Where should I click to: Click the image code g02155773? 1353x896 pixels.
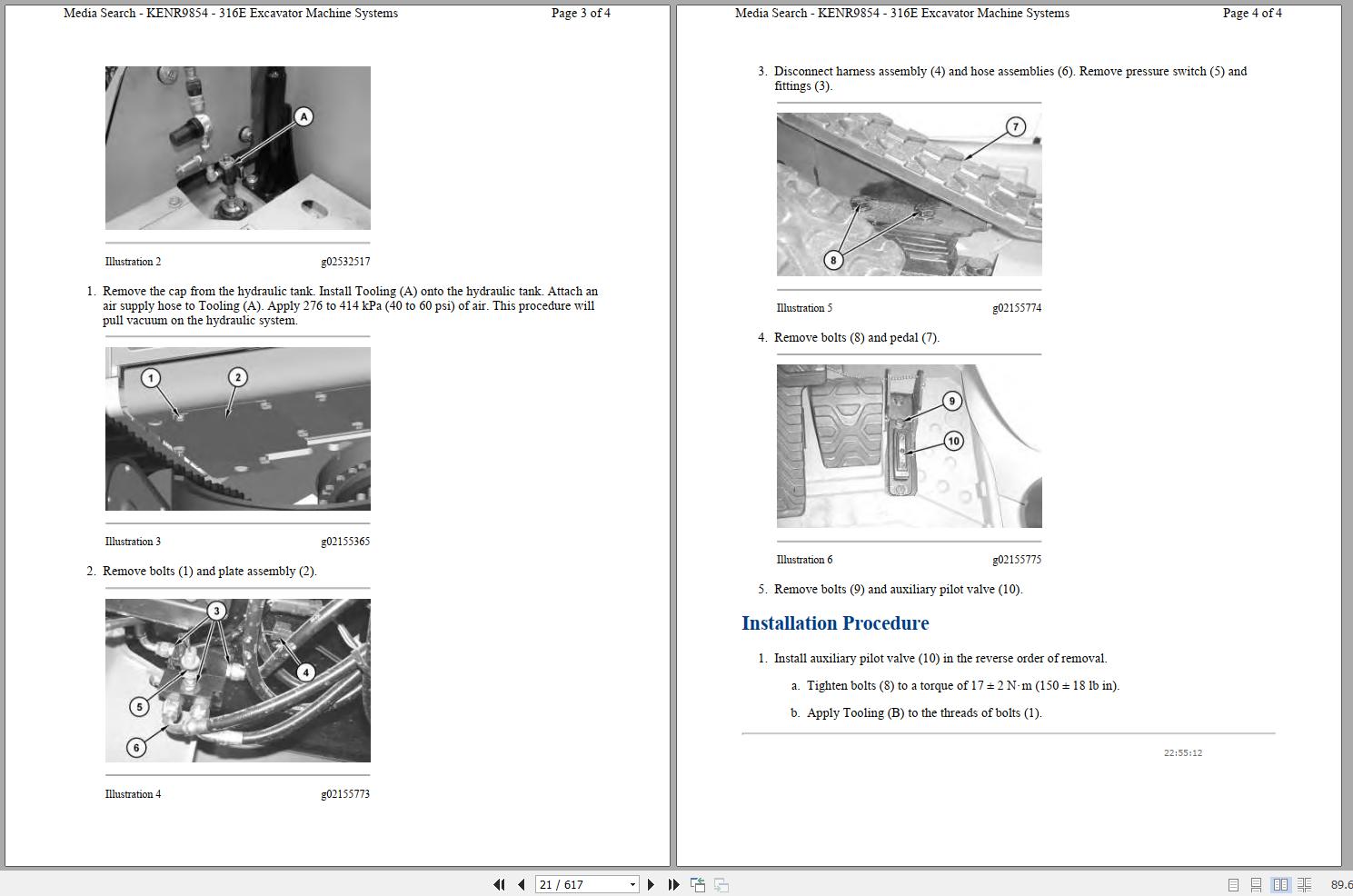[345, 794]
